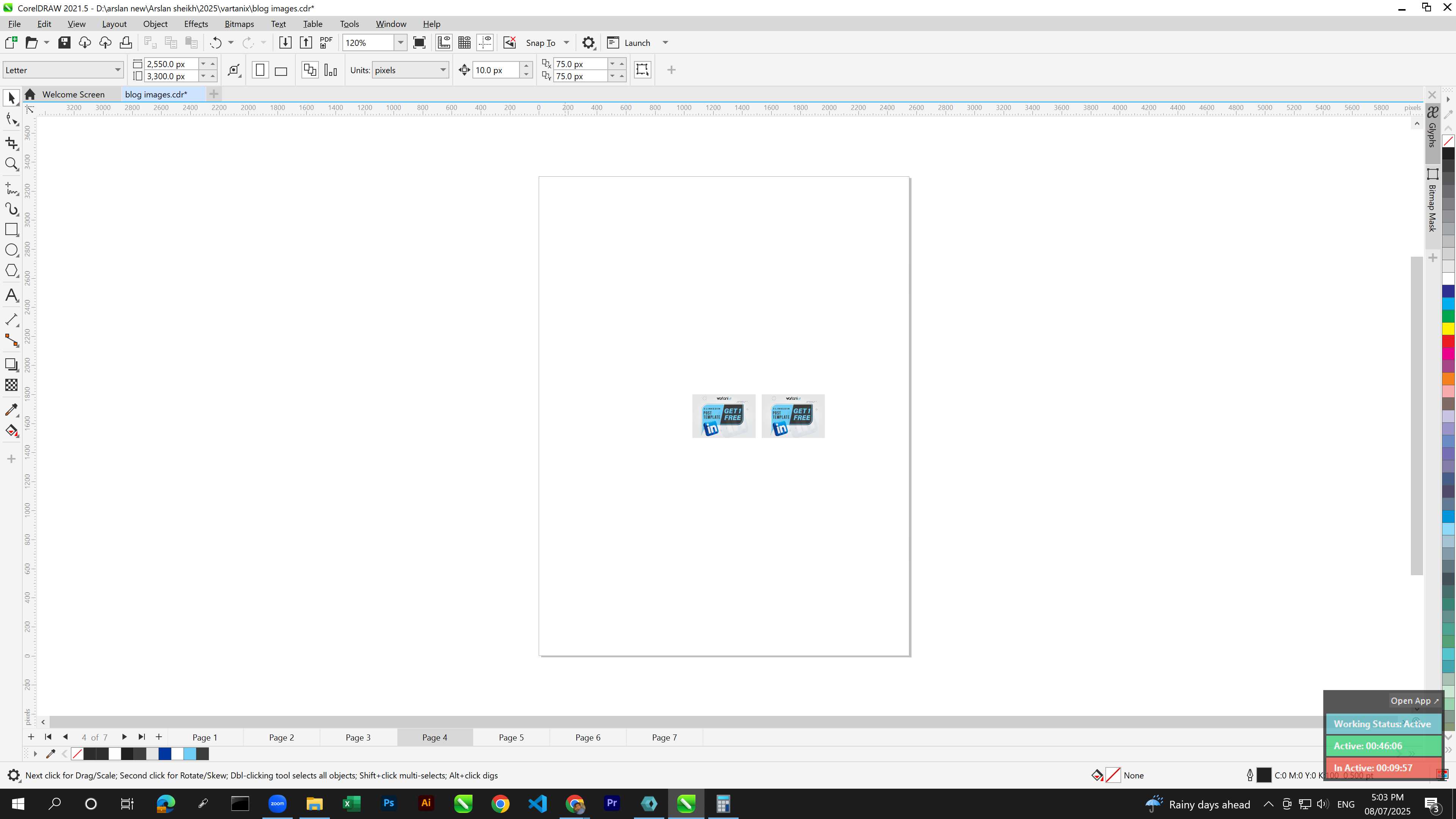The height and width of the screenshot is (819, 1456).
Task: Select the Pick tool in the toolbox
Action: click(x=11, y=98)
